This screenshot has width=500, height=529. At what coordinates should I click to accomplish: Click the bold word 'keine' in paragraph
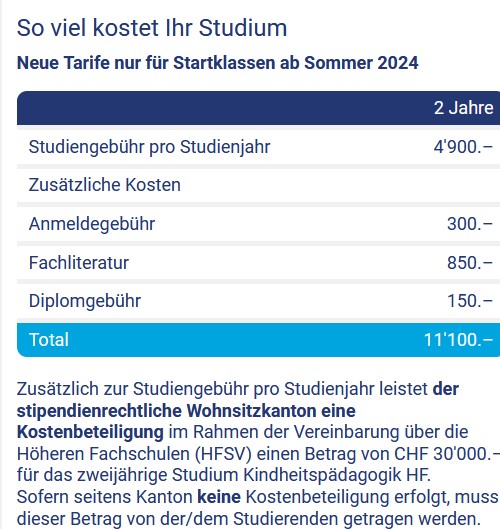tap(219, 497)
